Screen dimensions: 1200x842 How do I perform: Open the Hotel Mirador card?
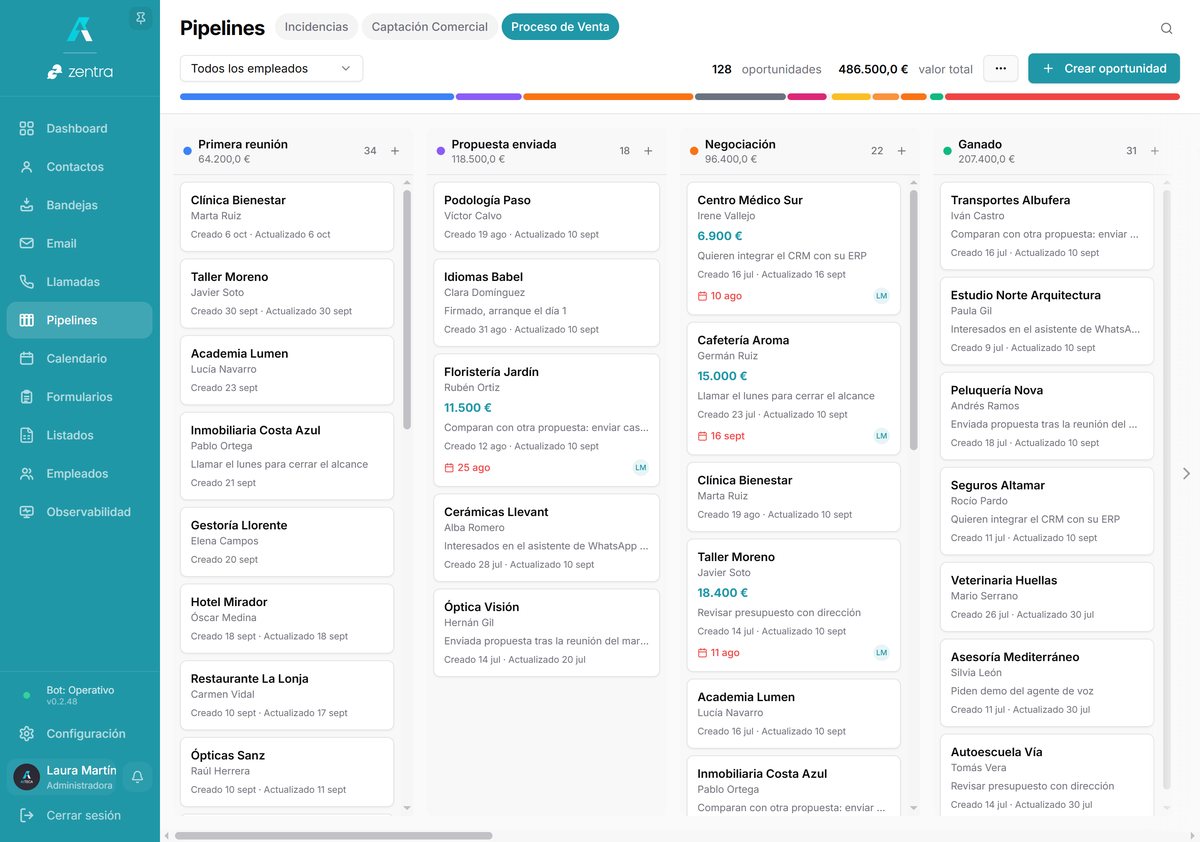[287, 618]
